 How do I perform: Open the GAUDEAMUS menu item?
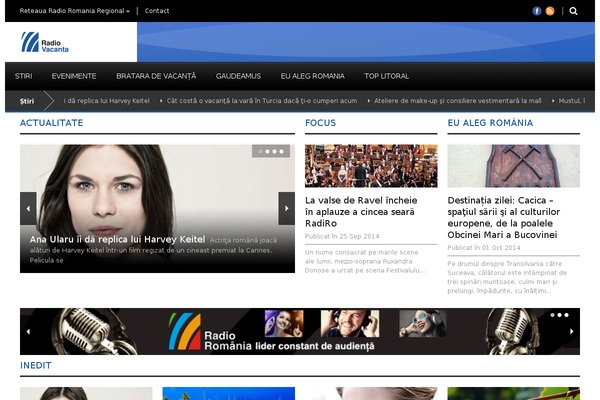coord(238,76)
